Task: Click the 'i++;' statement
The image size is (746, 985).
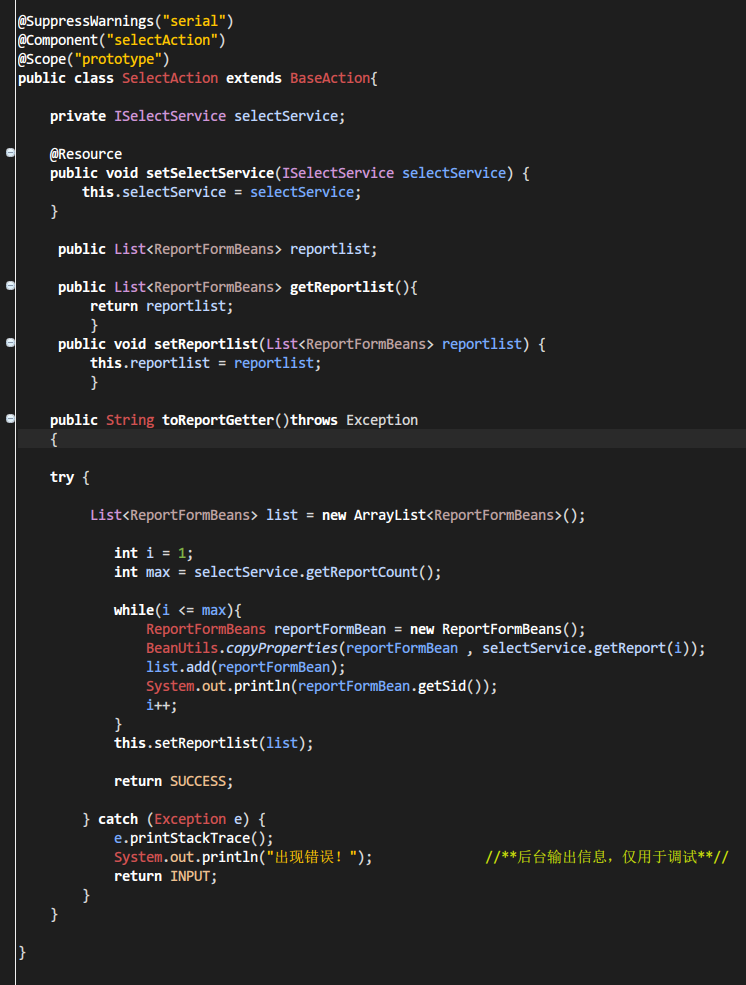Action: [161, 705]
